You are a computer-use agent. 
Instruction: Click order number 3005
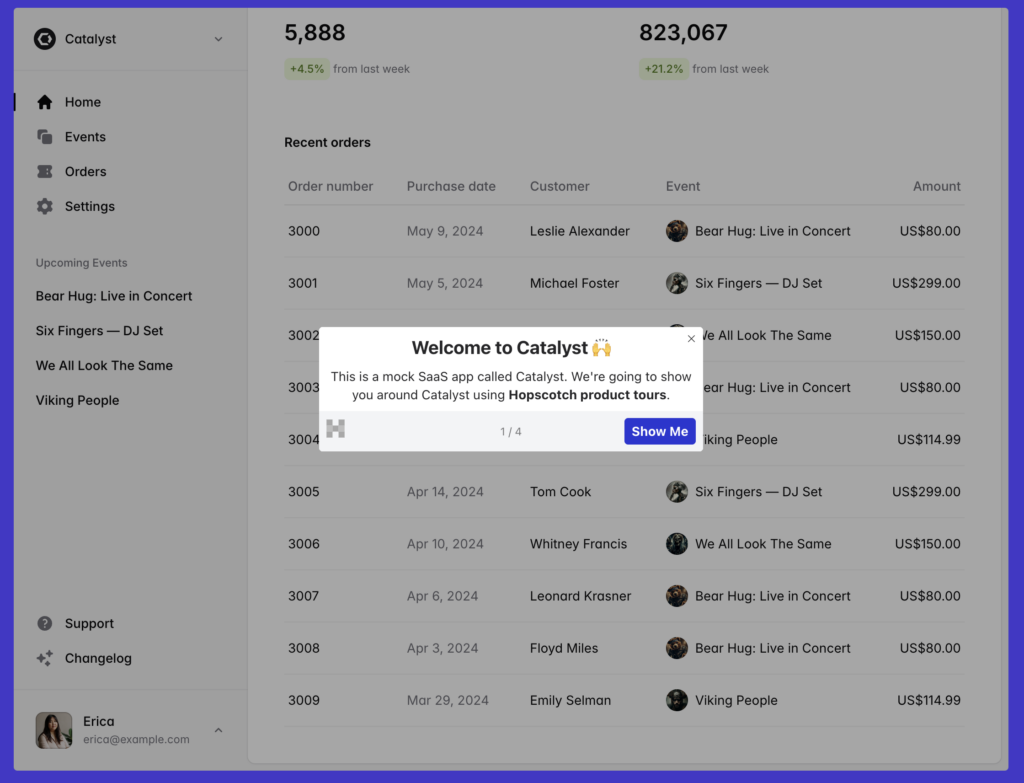(304, 492)
